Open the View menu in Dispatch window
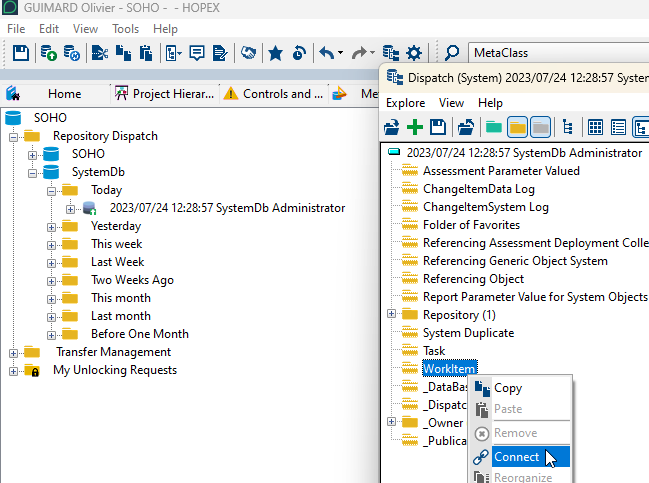 (451, 103)
